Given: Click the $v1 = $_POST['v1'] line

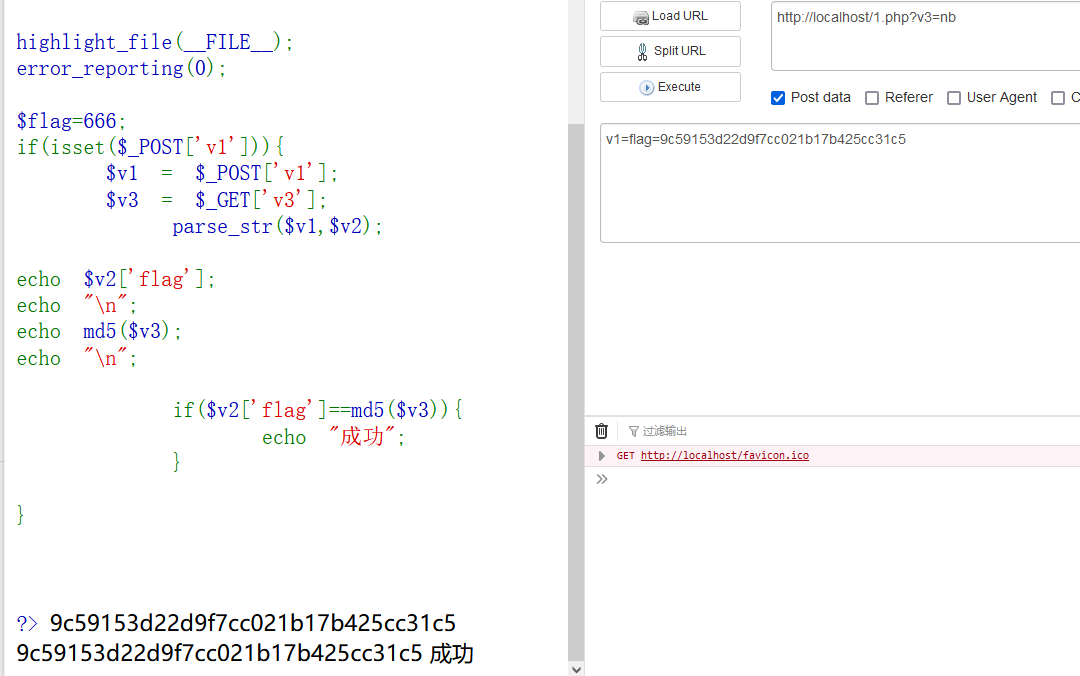Looking at the screenshot, I should (x=222, y=173).
